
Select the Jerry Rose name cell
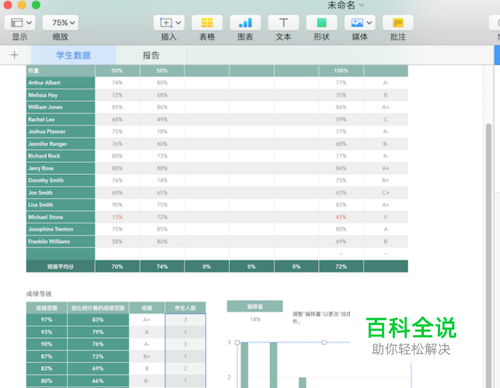pos(60,168)
